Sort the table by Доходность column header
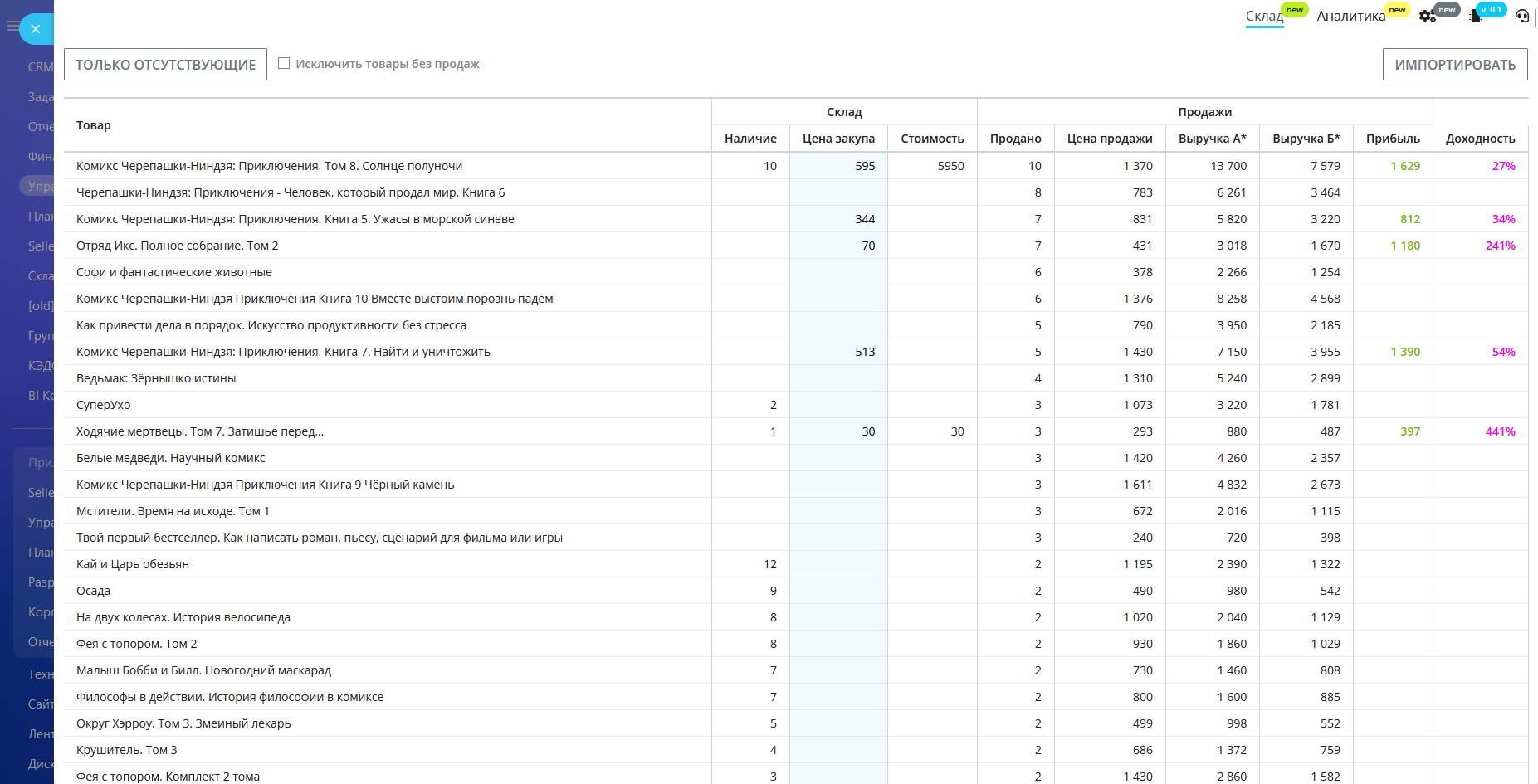The width and height of the screenshot is (1538, 784). tap(1480, 139)
